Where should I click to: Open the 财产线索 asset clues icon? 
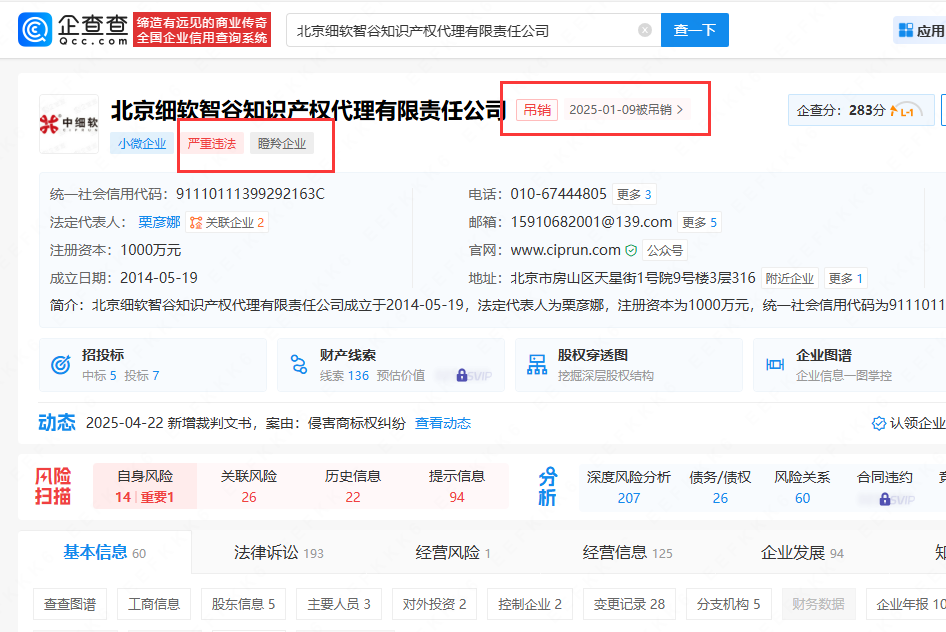tap(297, 365)
